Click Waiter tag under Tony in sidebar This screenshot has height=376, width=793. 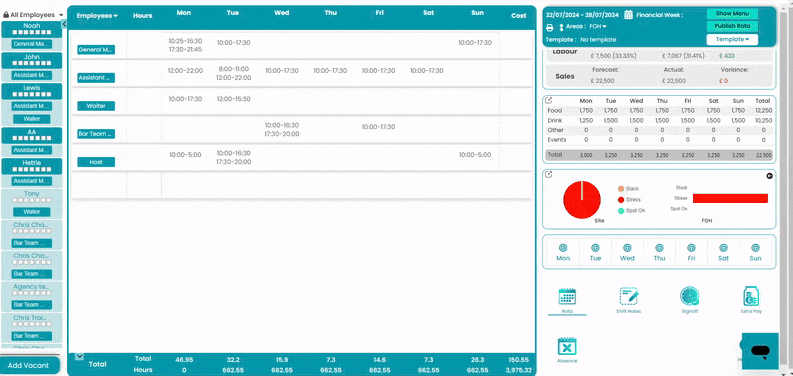[x=32, y=212]
